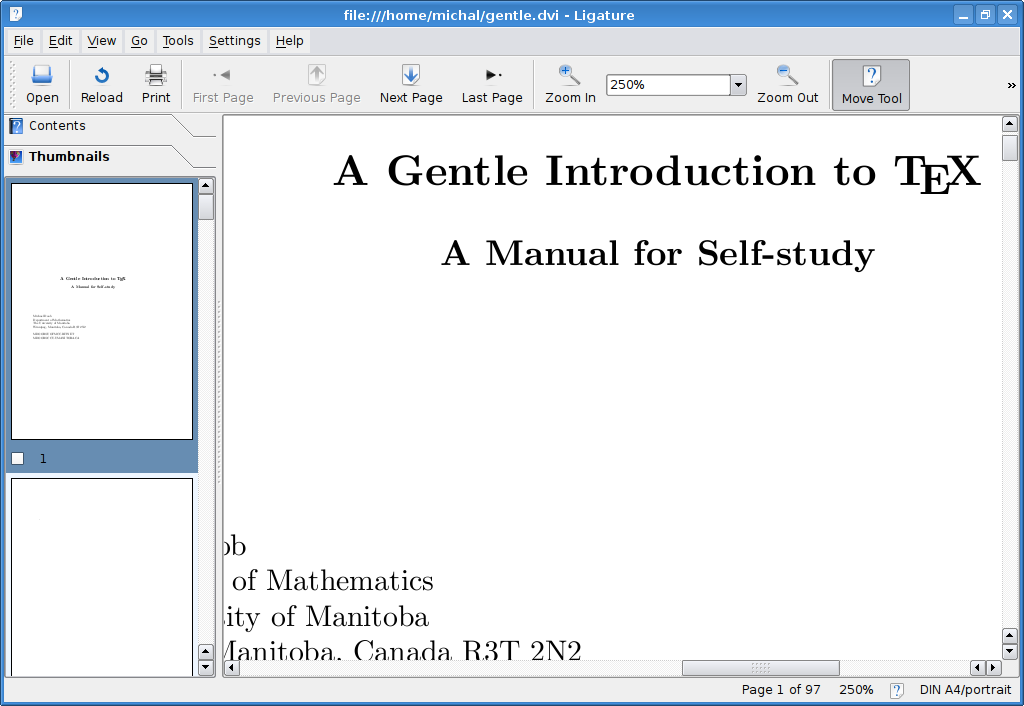Click document vertical scrollbar handle

click(1010, 147)
